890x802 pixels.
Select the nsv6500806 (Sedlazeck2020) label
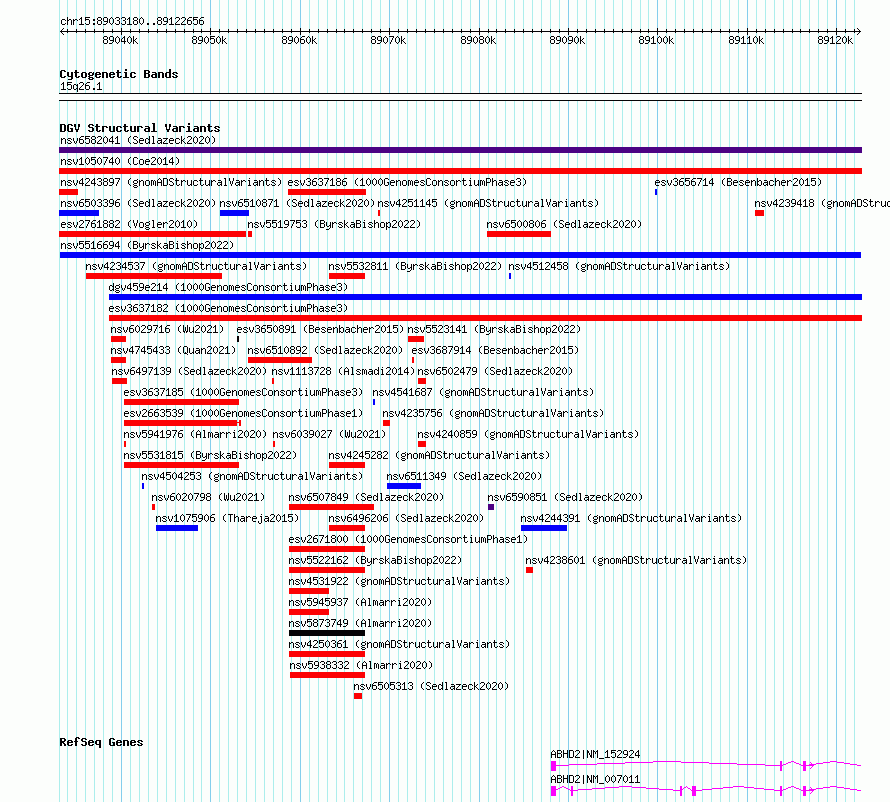pyautogui.click(x=564, y=224)
